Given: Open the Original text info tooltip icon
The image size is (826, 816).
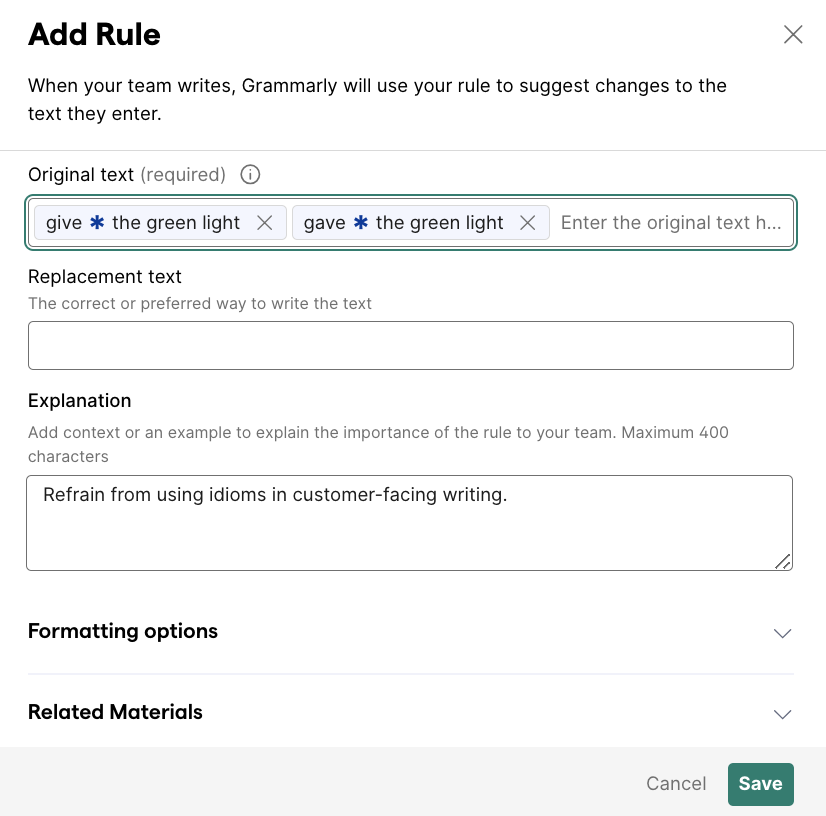Looking at the screenshot, I should tap(250, 174).
